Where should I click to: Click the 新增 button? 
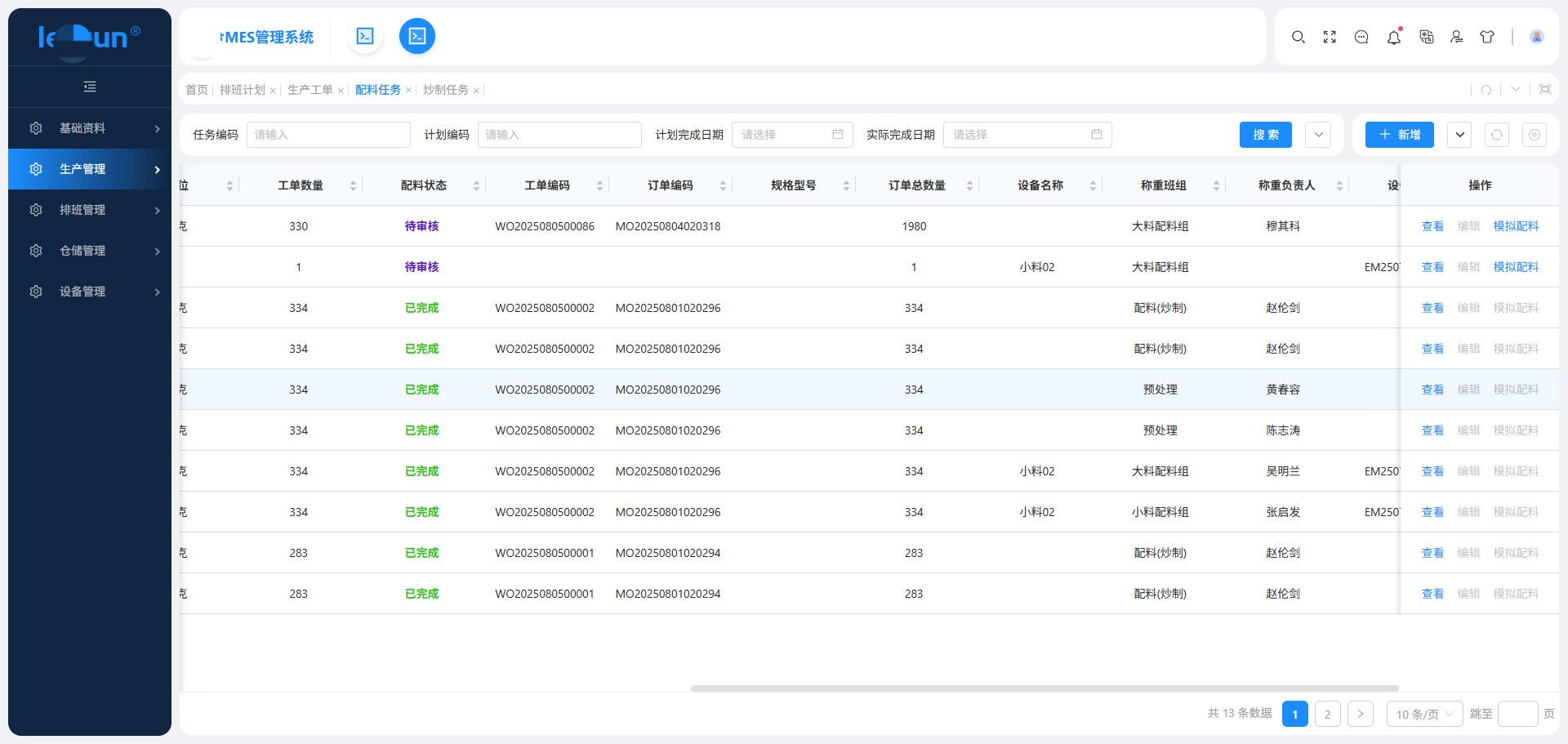[x=1400, y=135]
